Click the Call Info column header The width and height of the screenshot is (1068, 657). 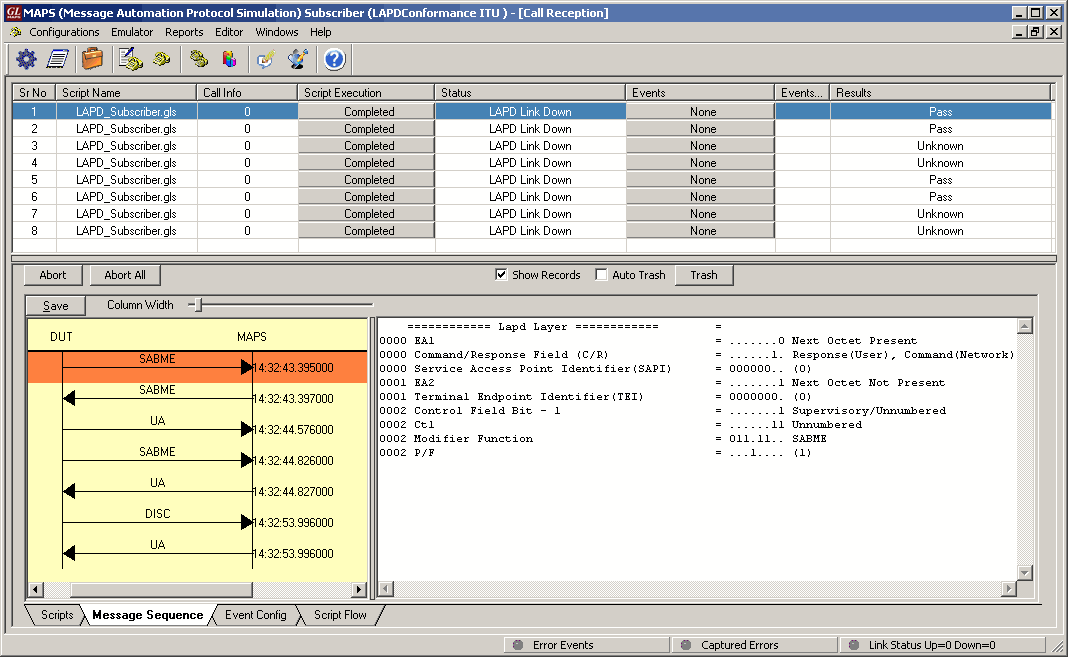pyautogui.click(x=247, y=93)
